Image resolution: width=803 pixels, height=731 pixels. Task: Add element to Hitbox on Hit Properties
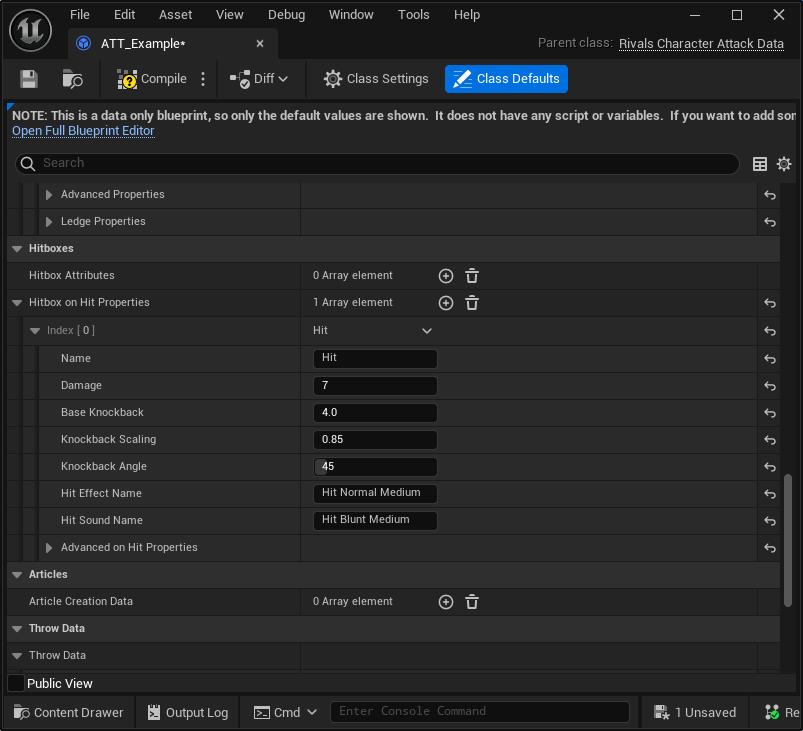446,303
